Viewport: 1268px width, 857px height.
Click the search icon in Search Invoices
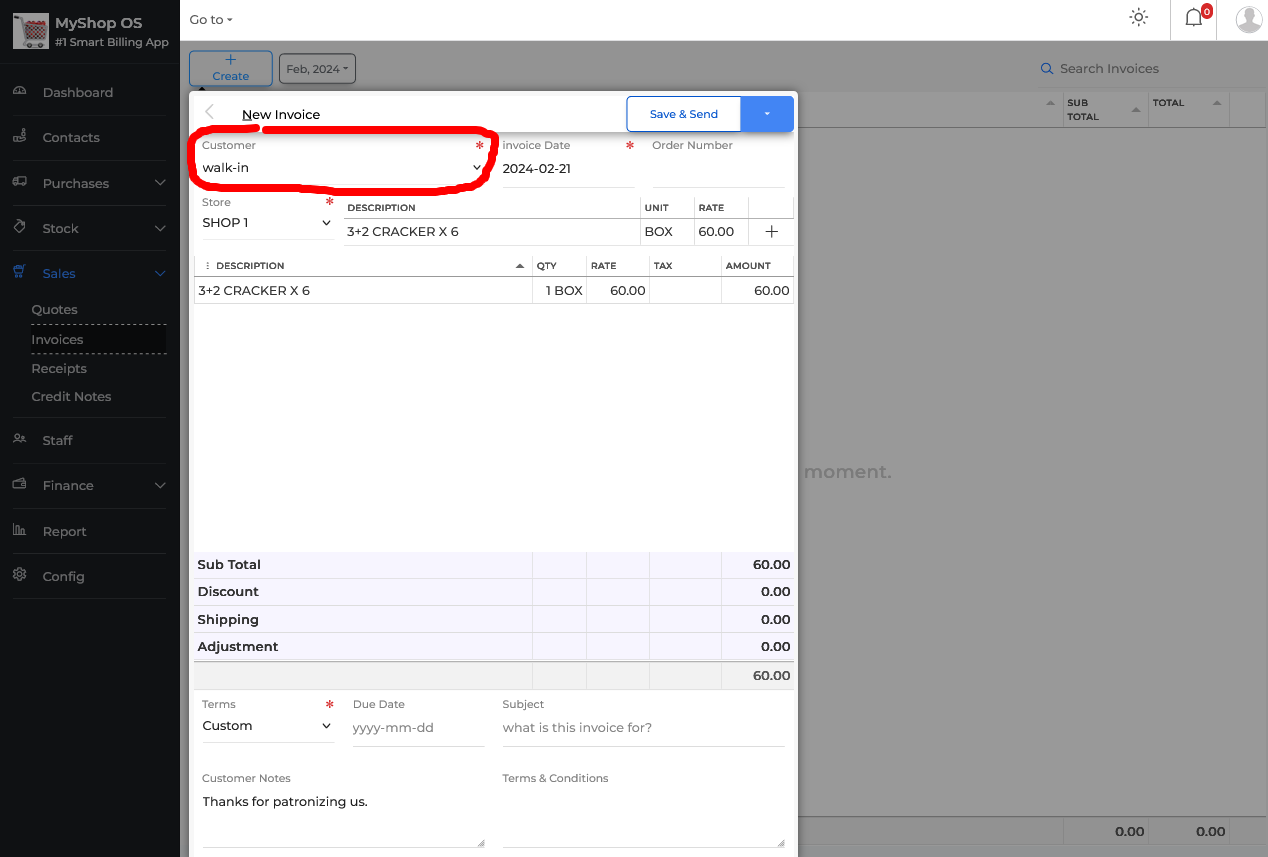[1047, 69]
